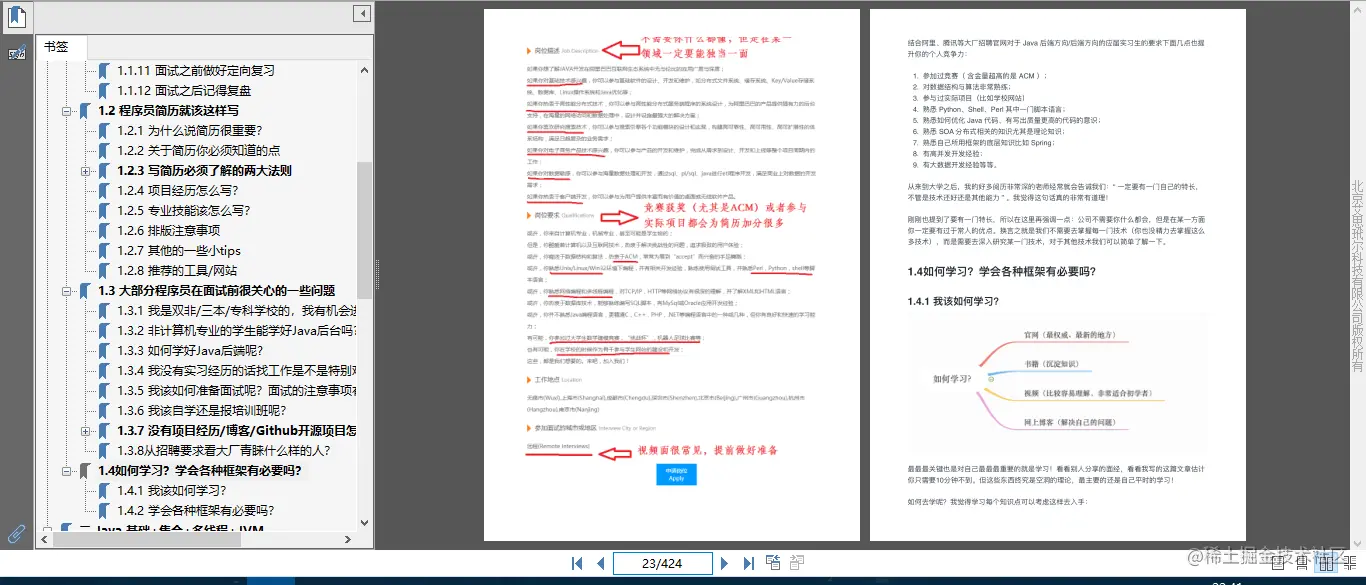This screenshot has height=585, width=1366.
Task: Open bookmark 1.3.1 我是双非/三本/专科学校的
Action: point(236,311)
